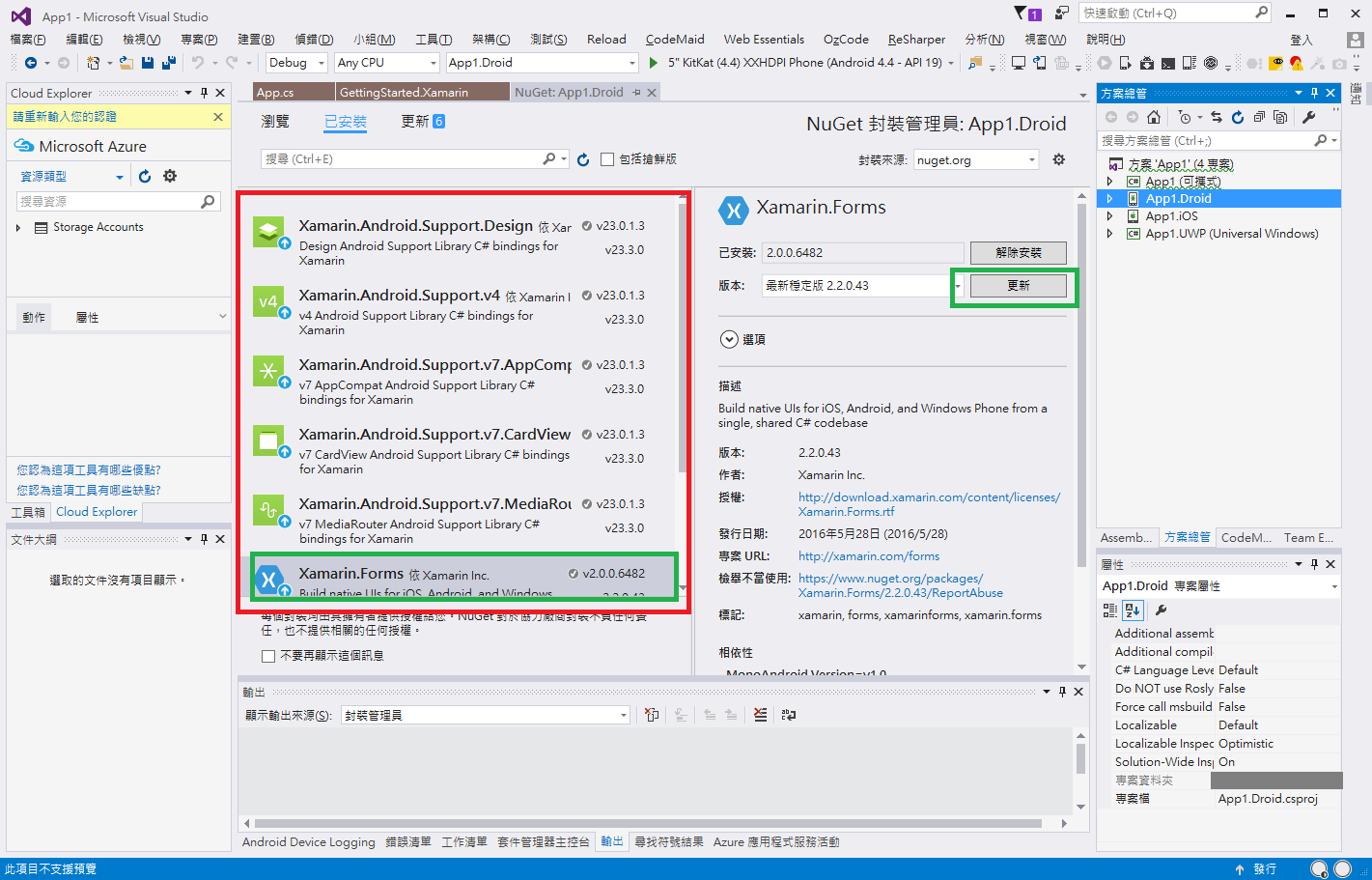Open the package version dropdown
The height and width of the screenshot is (880, 1372).
[x=958, y=286]
